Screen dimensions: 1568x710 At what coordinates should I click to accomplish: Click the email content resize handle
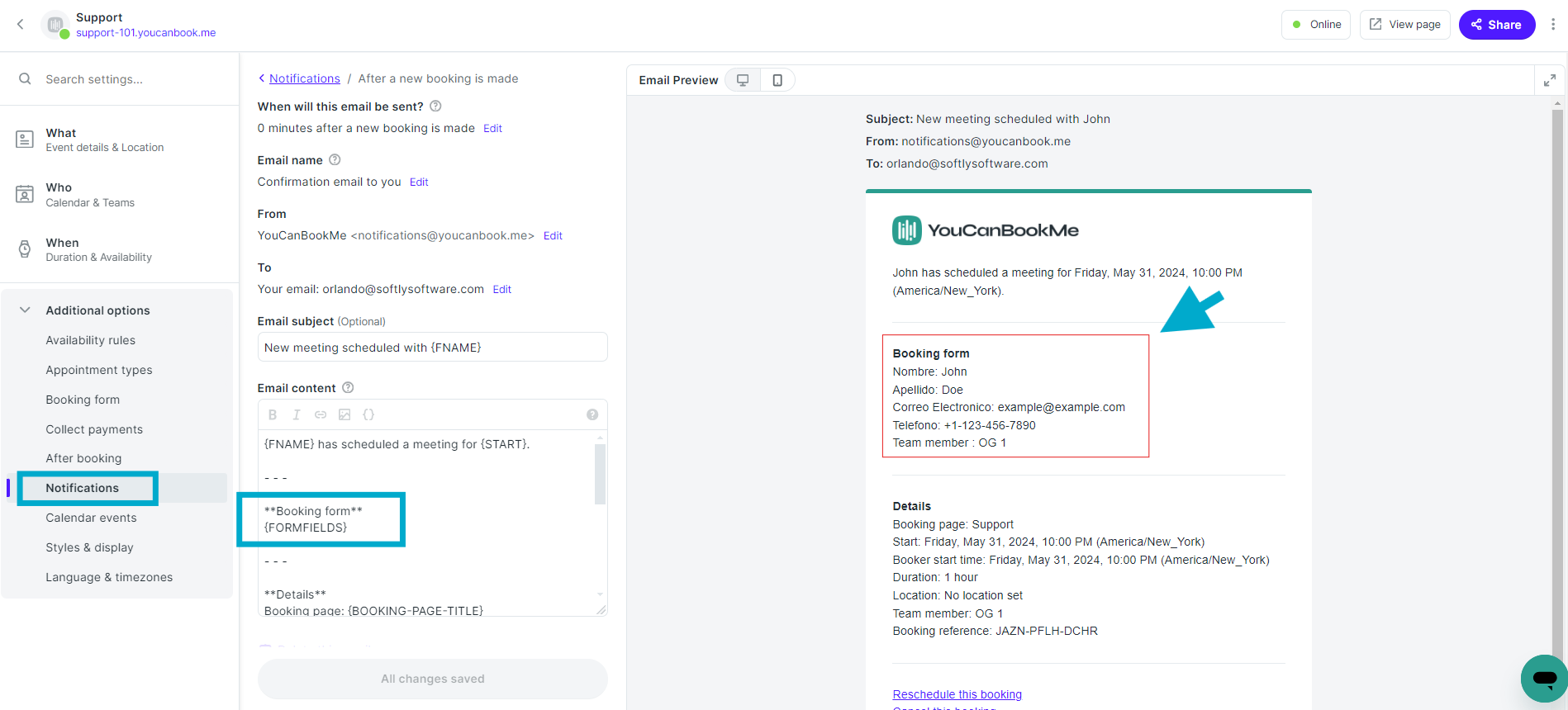coord(601,610)
